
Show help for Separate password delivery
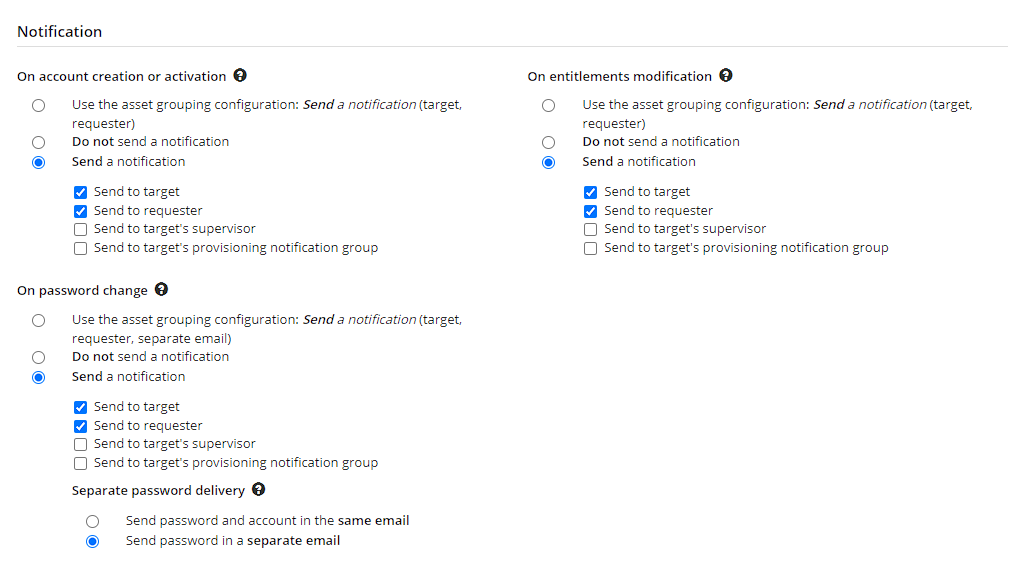pos(259,489)
